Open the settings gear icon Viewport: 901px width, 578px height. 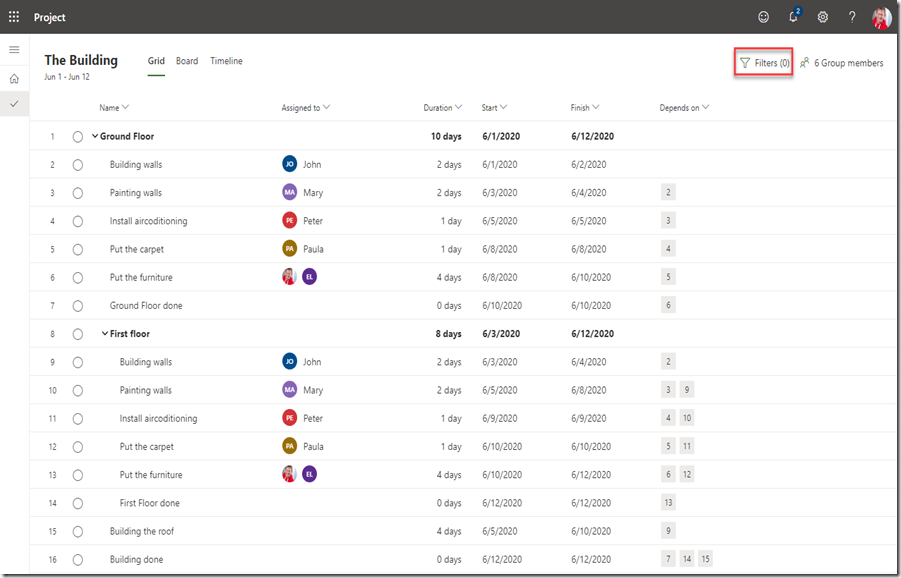tap(823, 17)
